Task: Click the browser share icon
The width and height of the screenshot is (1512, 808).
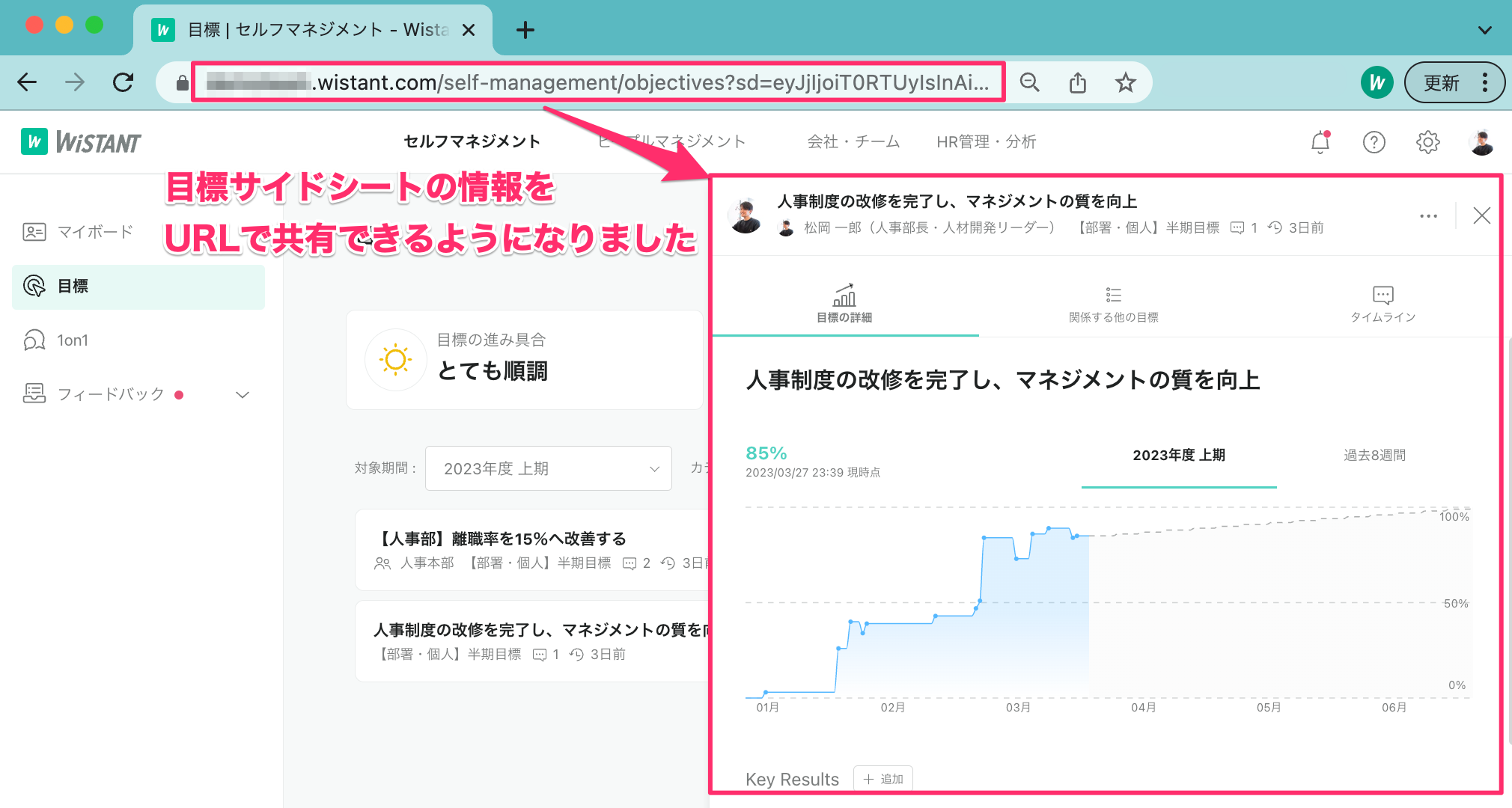Action: point(1077,83)
